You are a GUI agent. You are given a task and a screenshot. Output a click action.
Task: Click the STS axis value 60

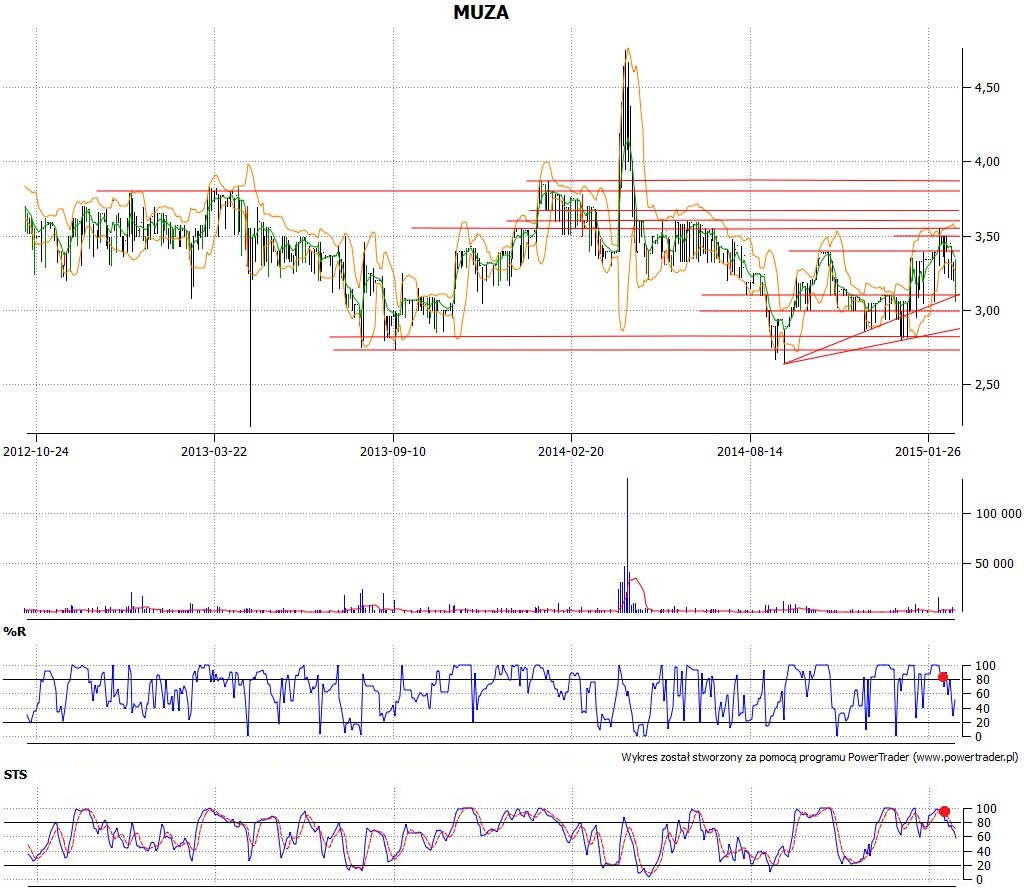pyautogui.click(x=982, y=837)
